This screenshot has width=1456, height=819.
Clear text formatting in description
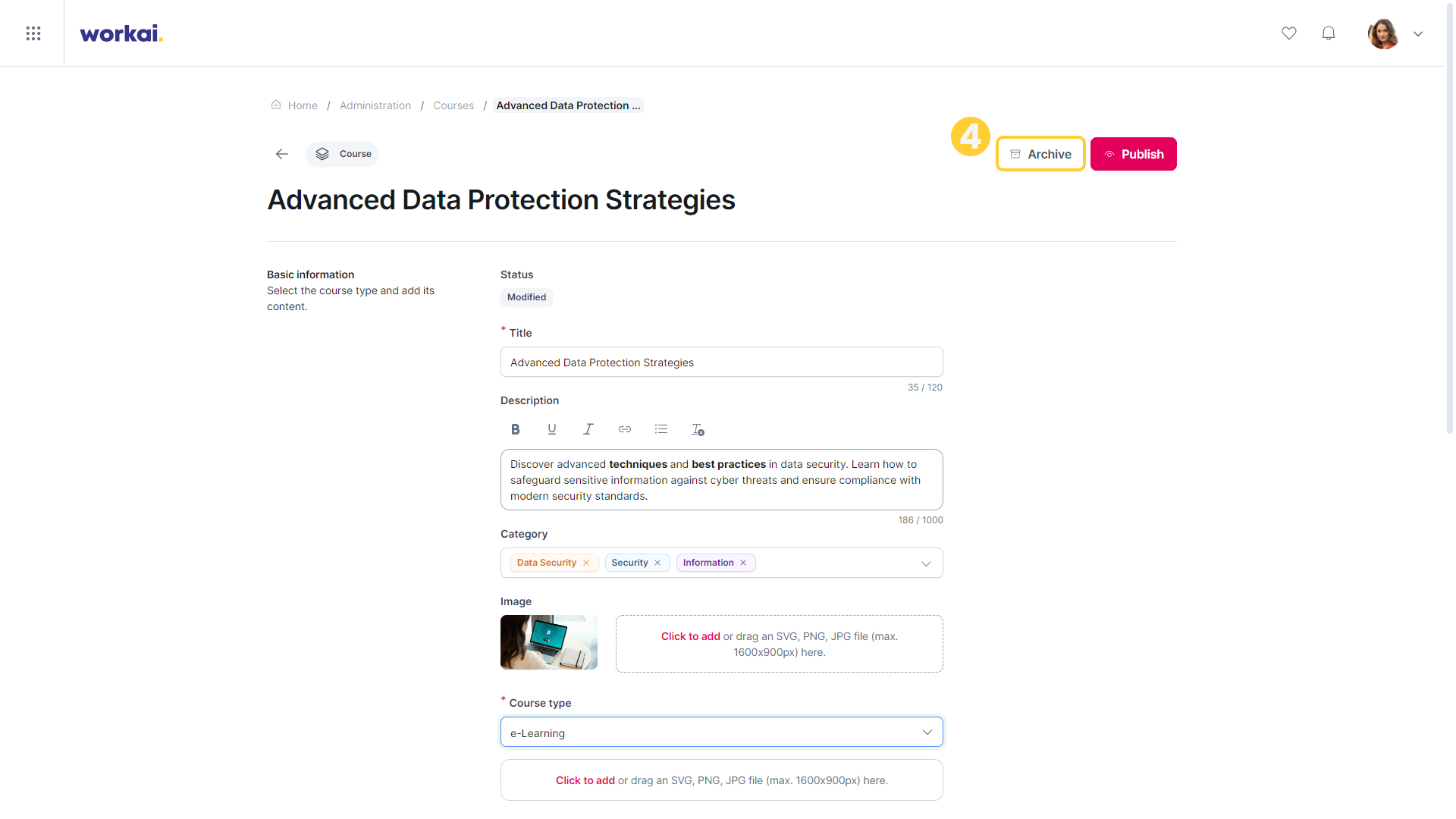(698, 429)
